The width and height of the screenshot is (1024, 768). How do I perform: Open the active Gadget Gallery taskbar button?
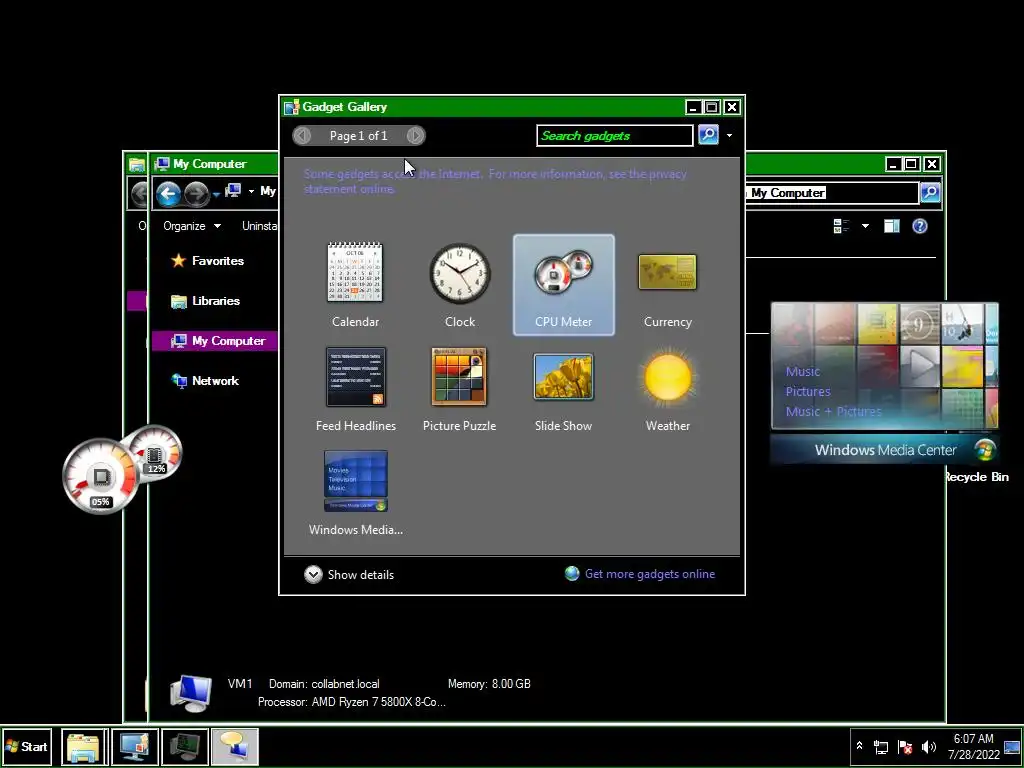click(x=235, y=746)
